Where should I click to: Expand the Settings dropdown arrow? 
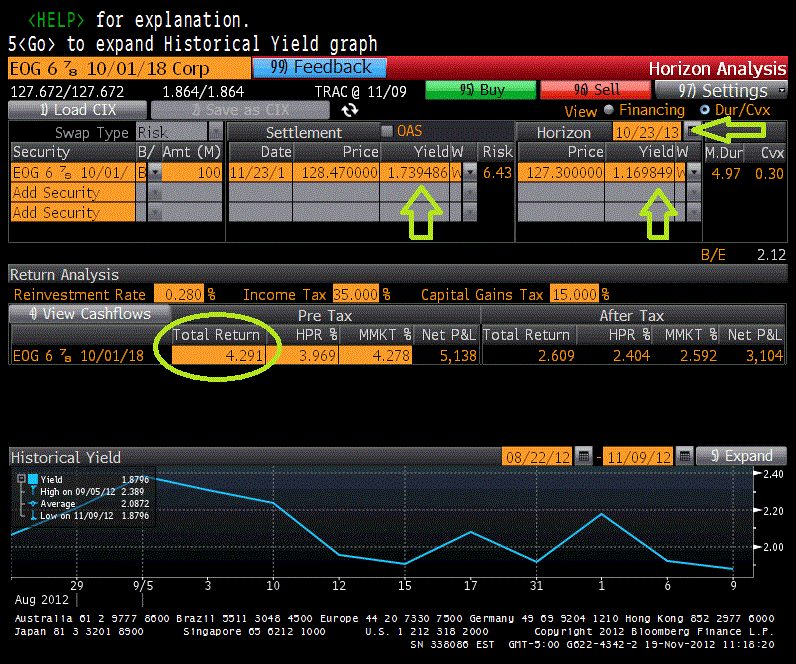coord(782,90)
